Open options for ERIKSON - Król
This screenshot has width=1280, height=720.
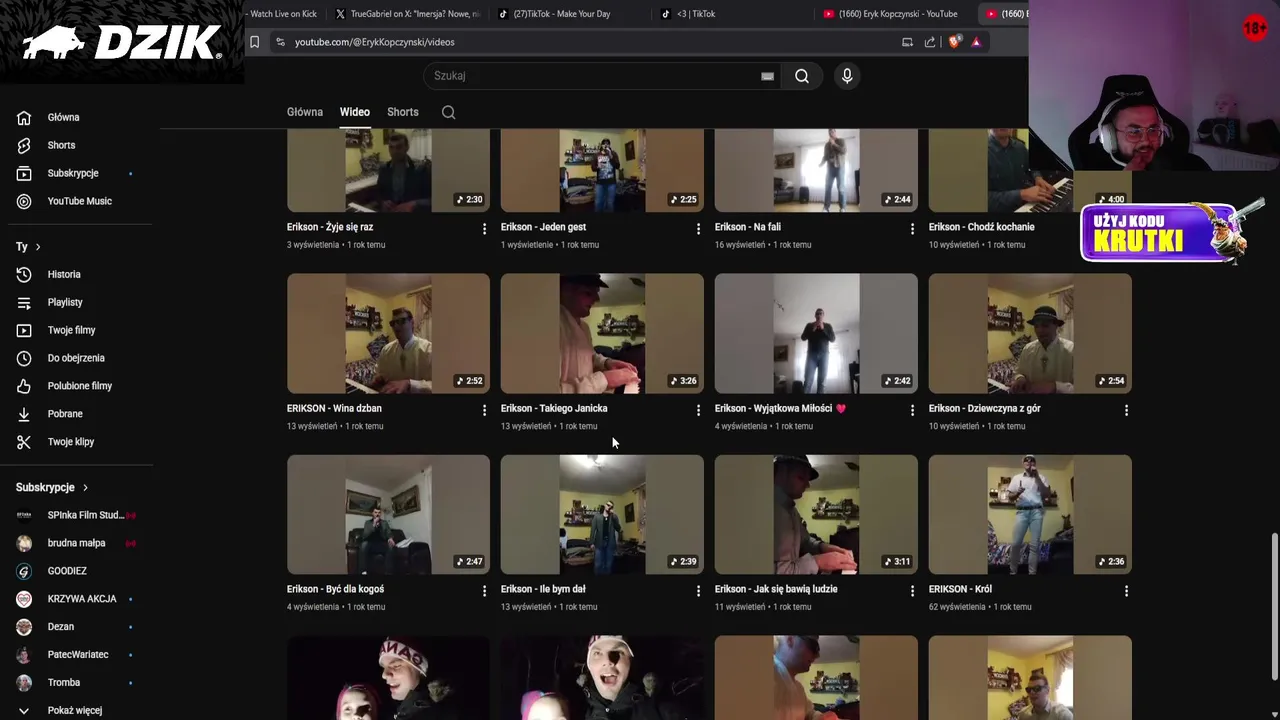pos(1126,591)
